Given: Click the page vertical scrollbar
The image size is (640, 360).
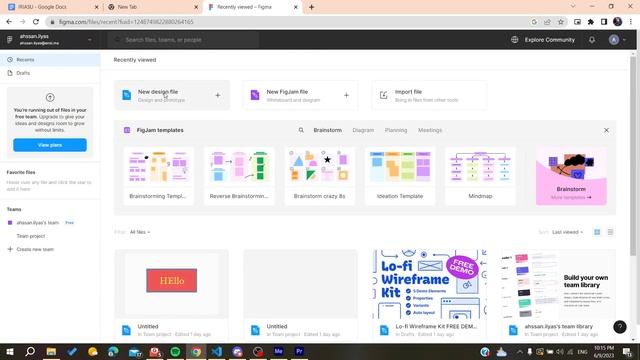Looking at the screenshot, I should click(x=633, y=155).
